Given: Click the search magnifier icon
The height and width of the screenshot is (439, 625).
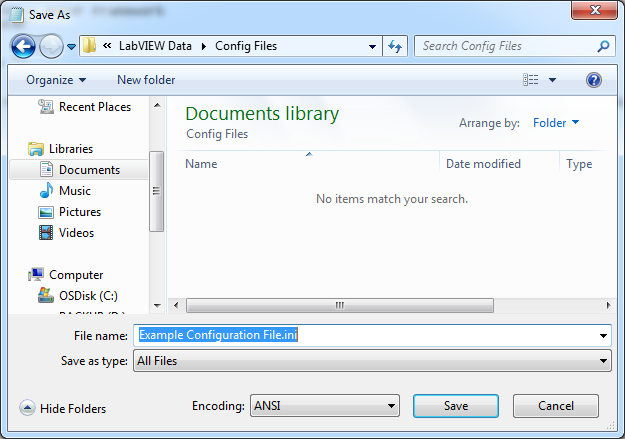Looking at the screenshot, I should [603, 46].
